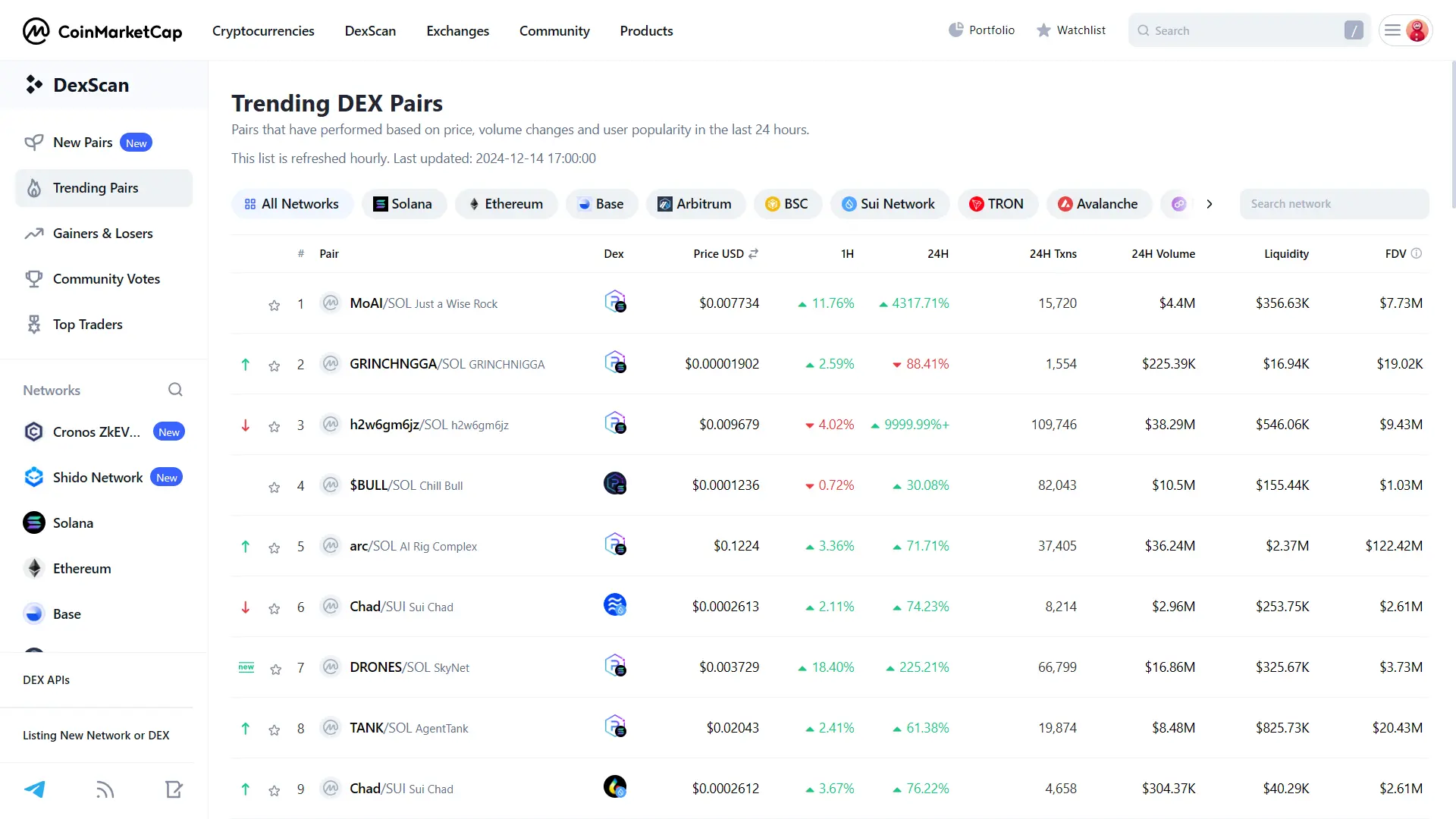
Task: Star the GRINCHNGGA/SOL pair
Action: tap(274, 366)
